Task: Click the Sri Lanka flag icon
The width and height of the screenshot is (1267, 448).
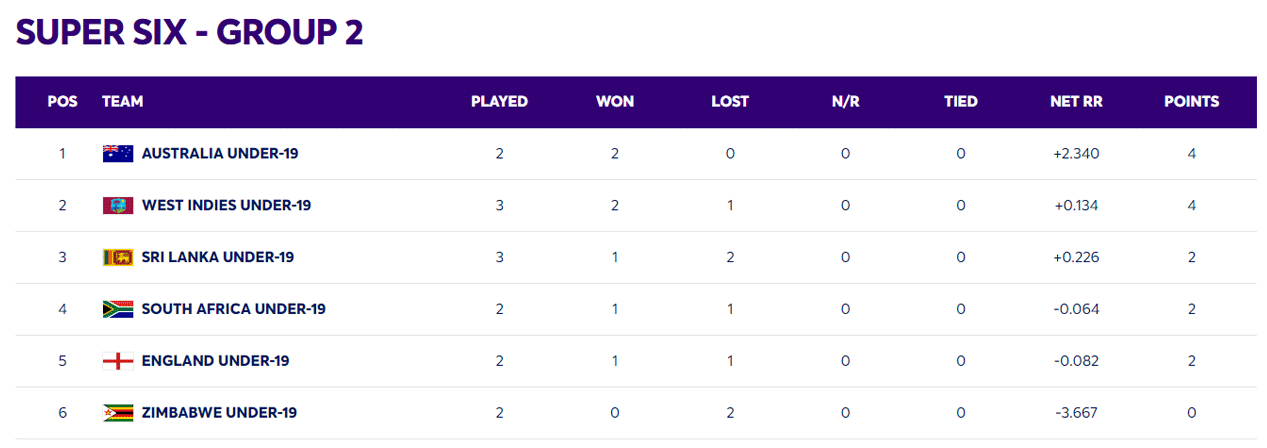Action: tap(117, 258)
